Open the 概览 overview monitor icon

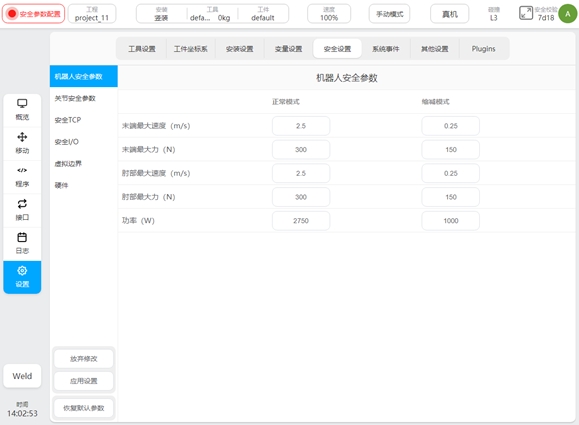pyautogui.click(x=22, y=104)
